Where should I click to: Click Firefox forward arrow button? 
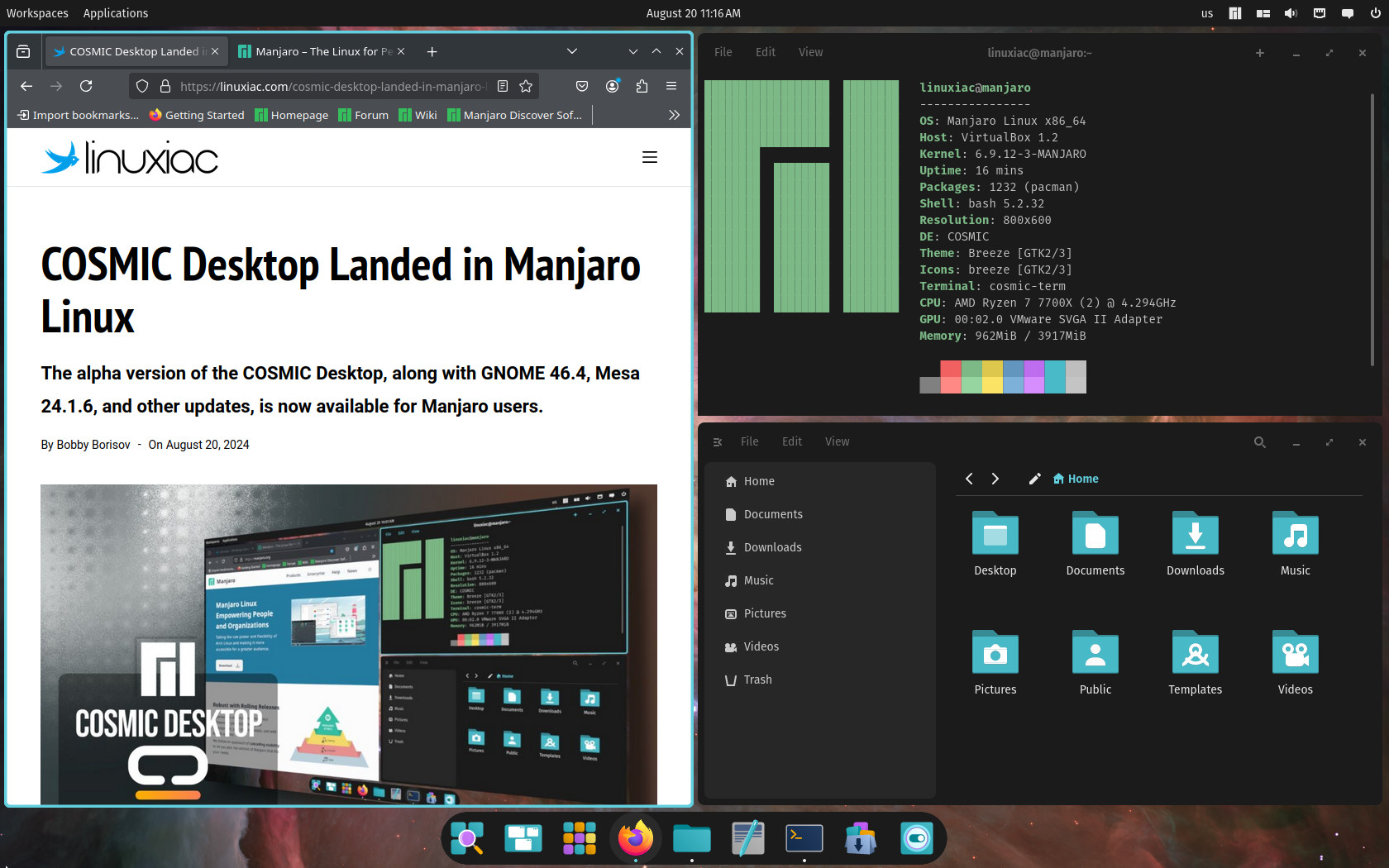[x=56, y=86]
